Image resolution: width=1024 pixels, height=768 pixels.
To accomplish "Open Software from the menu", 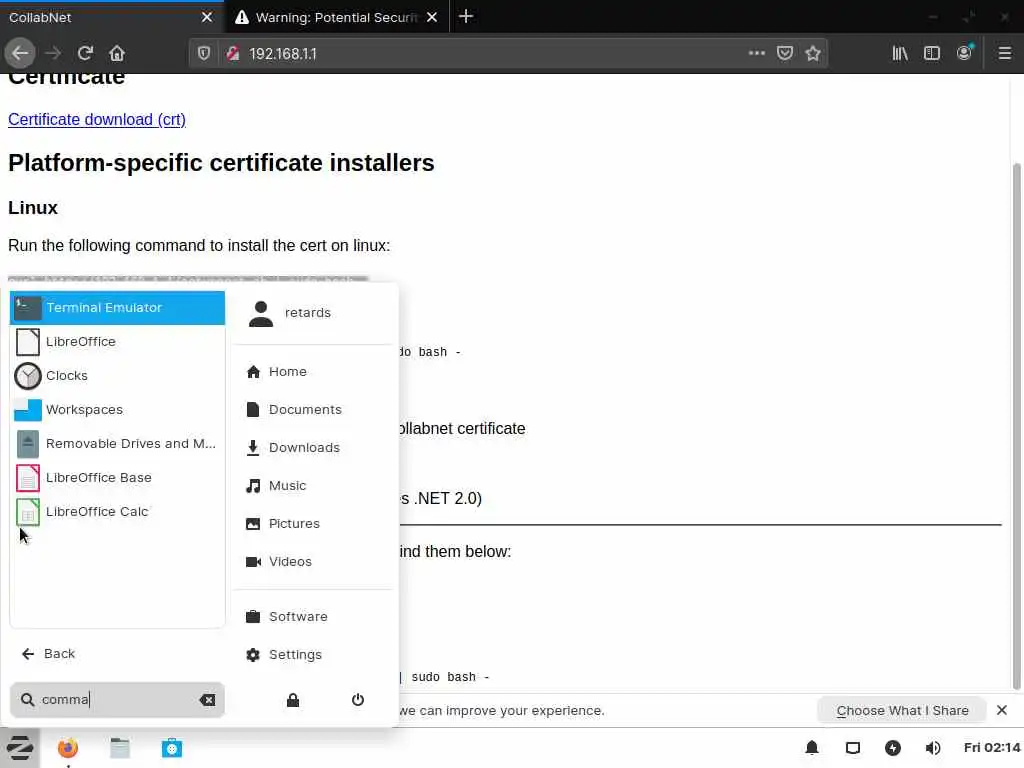I will coord(313,616).
